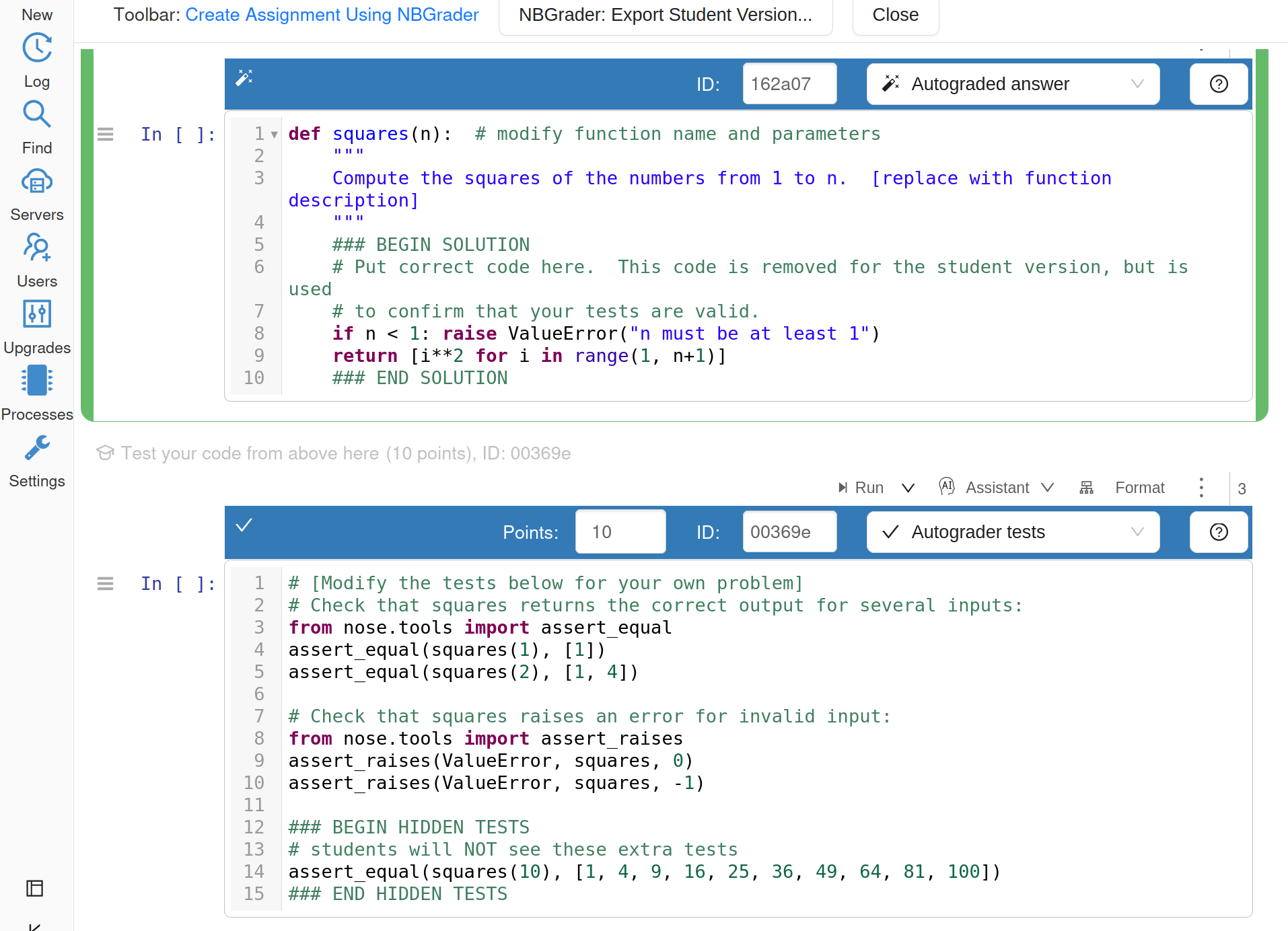Click help icon for Autograder tests cell
This screenshot has width=1288, height=931.
click(1219, 532)
